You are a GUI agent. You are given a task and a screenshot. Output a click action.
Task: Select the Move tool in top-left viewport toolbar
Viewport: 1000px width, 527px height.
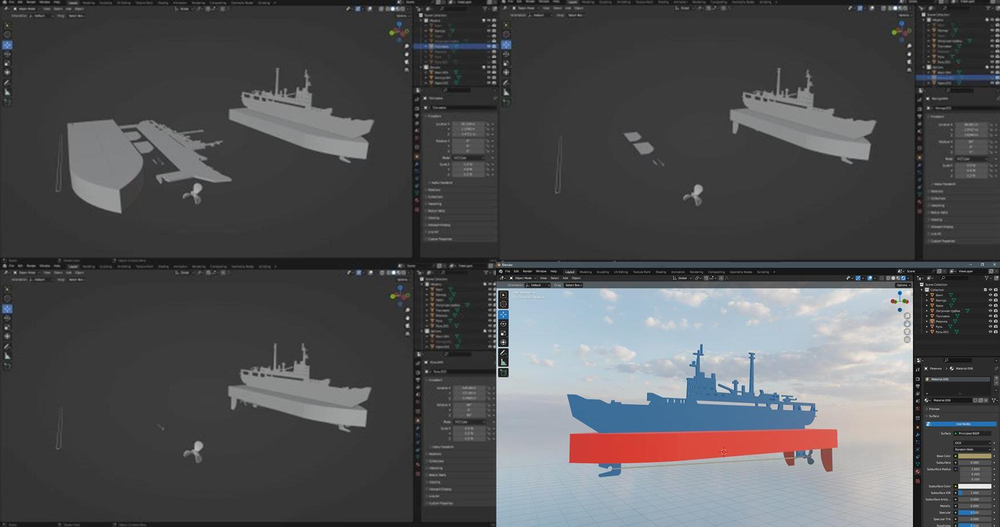[6, 44]
